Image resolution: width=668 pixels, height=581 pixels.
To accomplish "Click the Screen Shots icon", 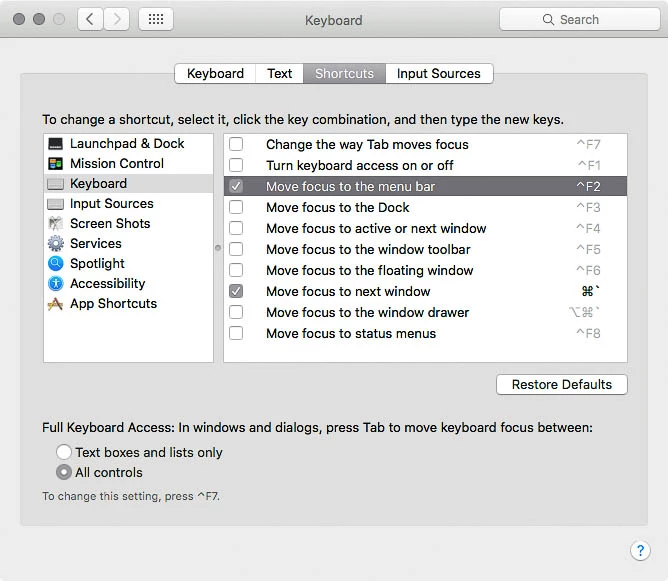I will pos(55,224).
